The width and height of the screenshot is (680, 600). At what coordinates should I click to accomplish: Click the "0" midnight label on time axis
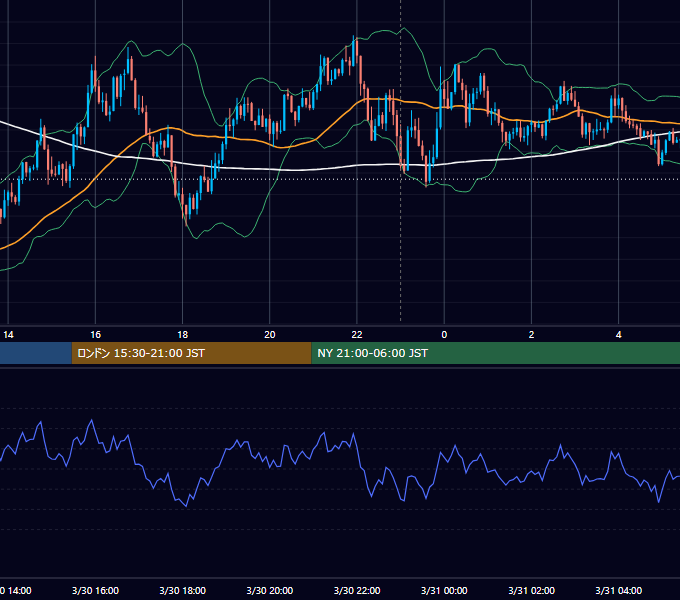click(x=444, y=335)
